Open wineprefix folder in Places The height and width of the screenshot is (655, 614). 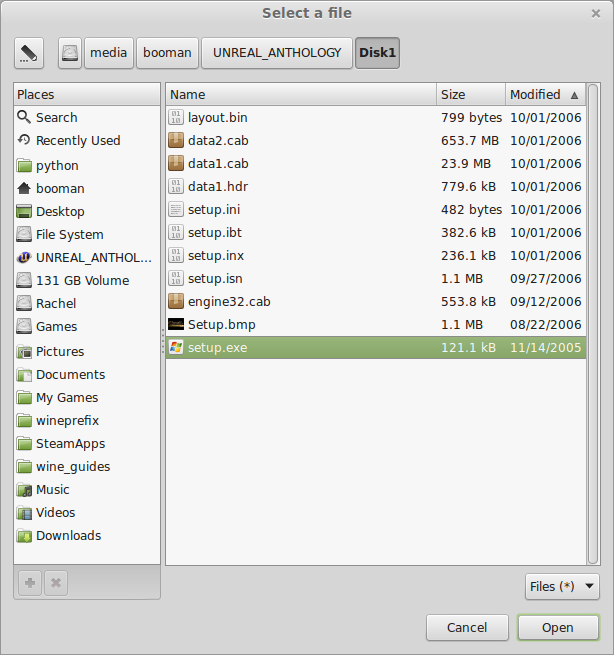(x=87, y=420)
